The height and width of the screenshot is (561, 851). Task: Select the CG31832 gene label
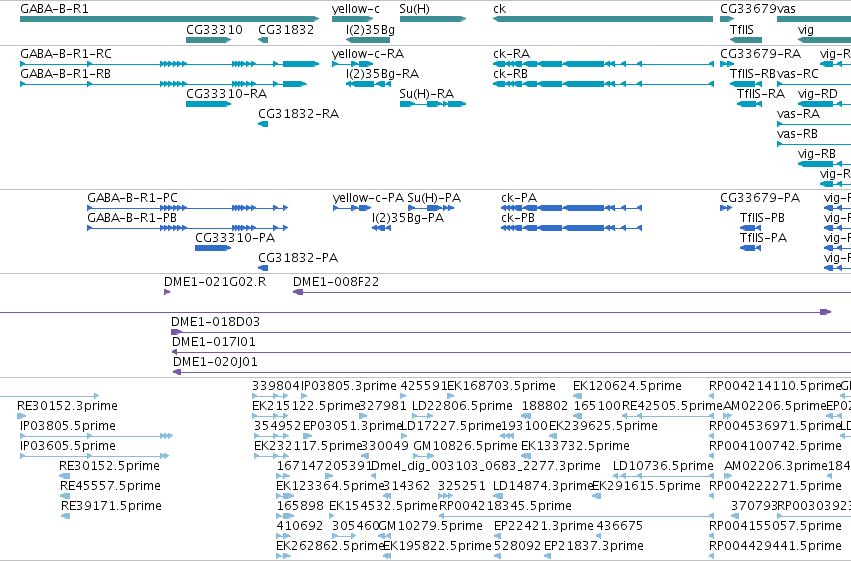coord(286,30)
